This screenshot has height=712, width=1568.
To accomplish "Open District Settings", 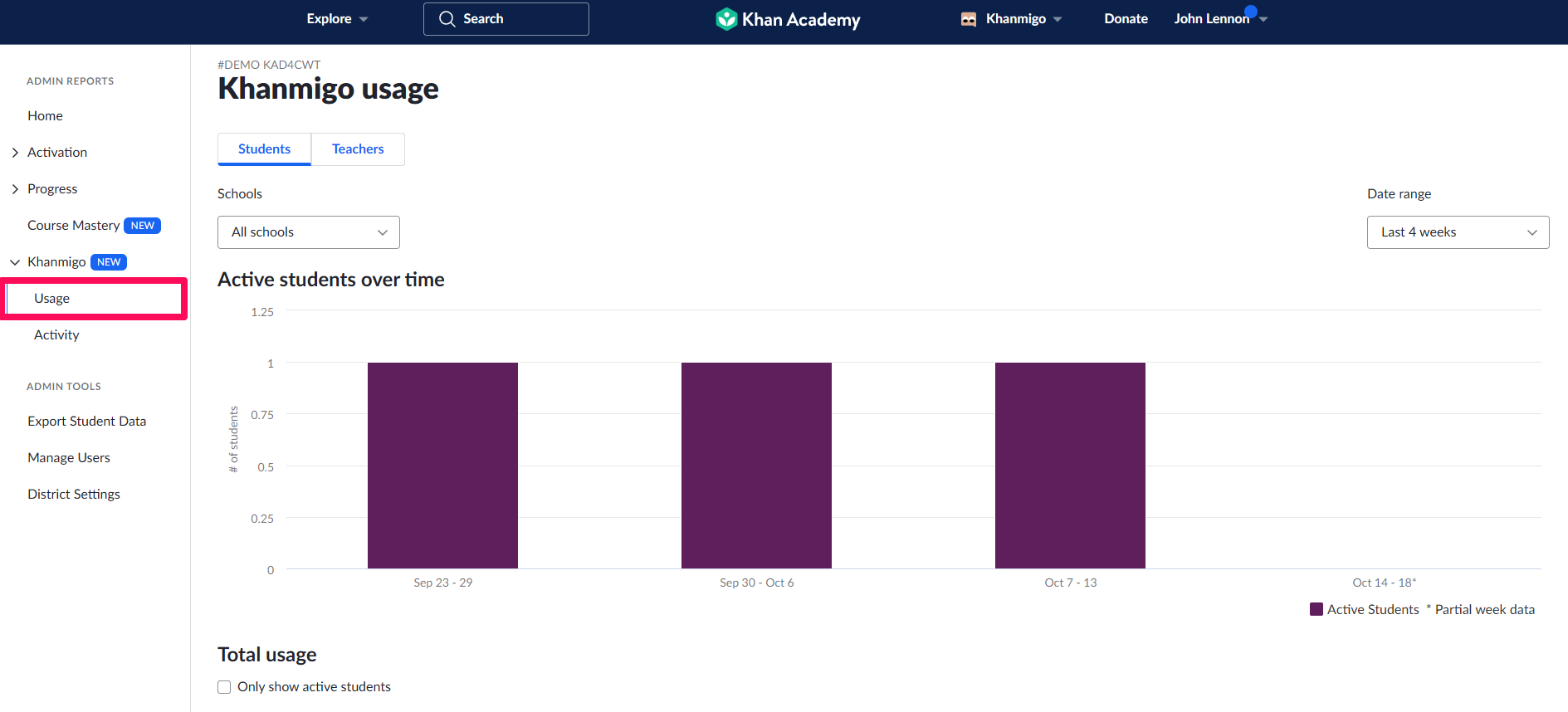I will coord(73,495).
